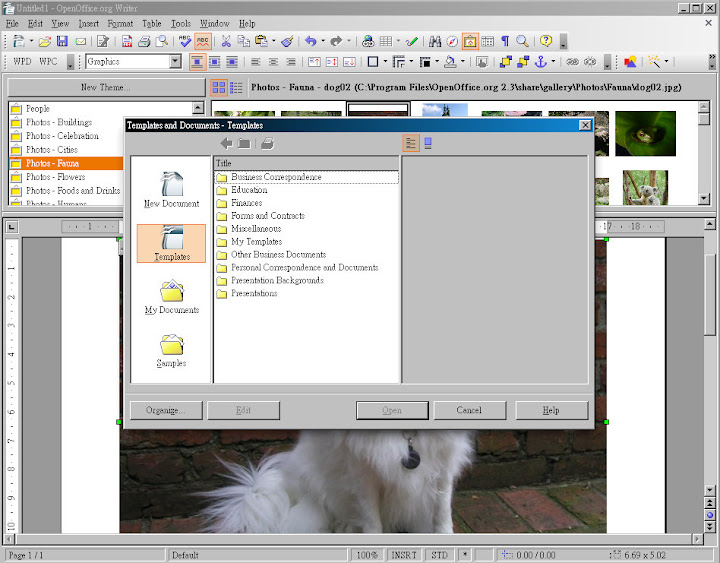Screen dimensions: 720x563
Task: Click the Anchor icon in frame toolbar
Action: point(540,61)
